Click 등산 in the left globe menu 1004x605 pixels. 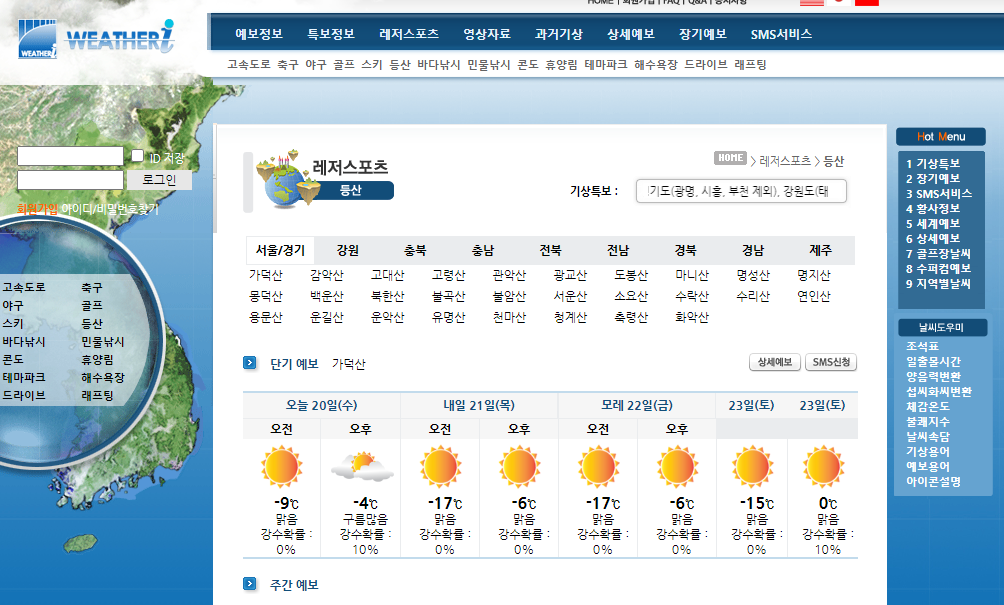[x=92, y=324]
